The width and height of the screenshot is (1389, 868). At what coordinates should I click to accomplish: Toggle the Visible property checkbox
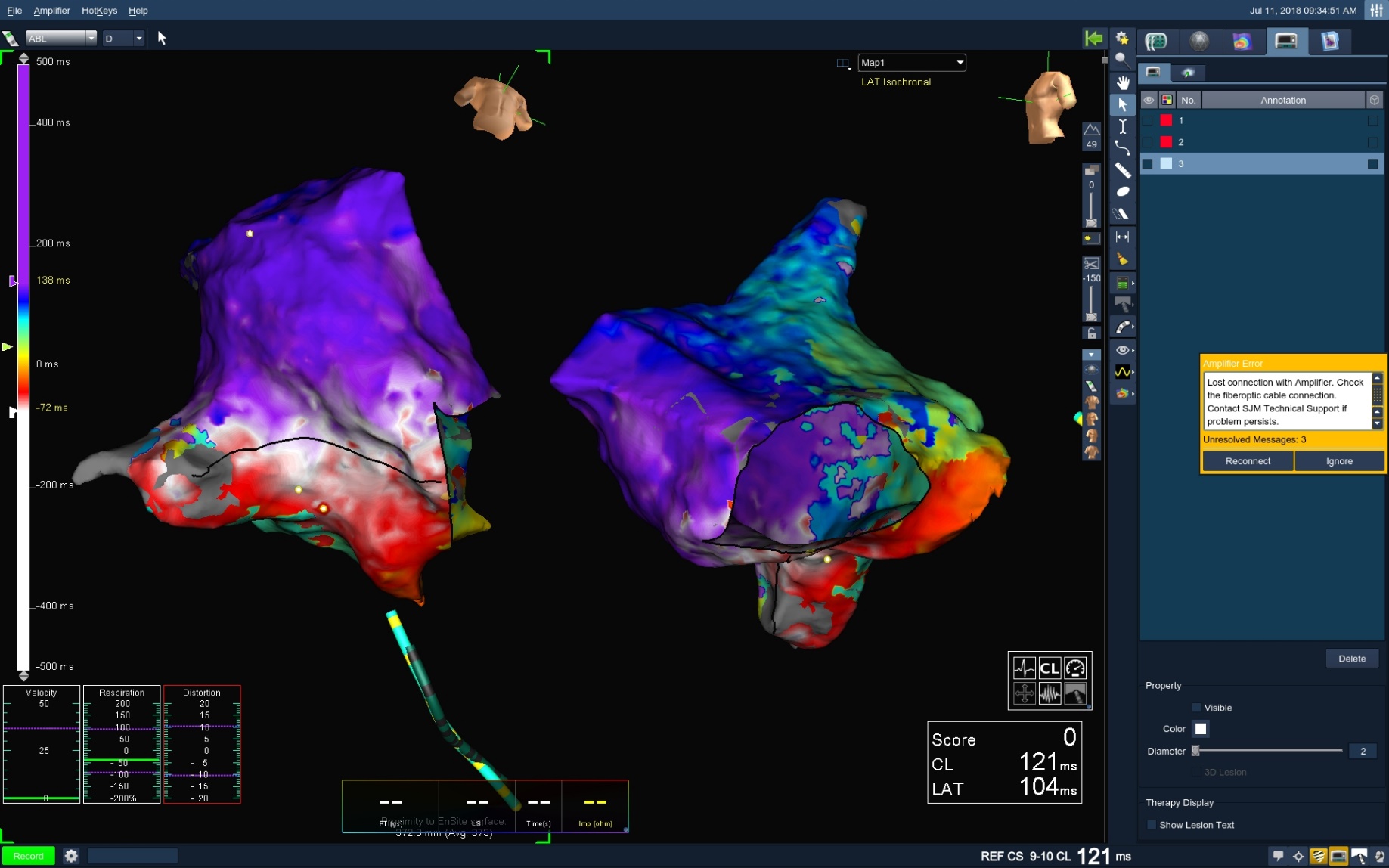[x=1196, y=708]
